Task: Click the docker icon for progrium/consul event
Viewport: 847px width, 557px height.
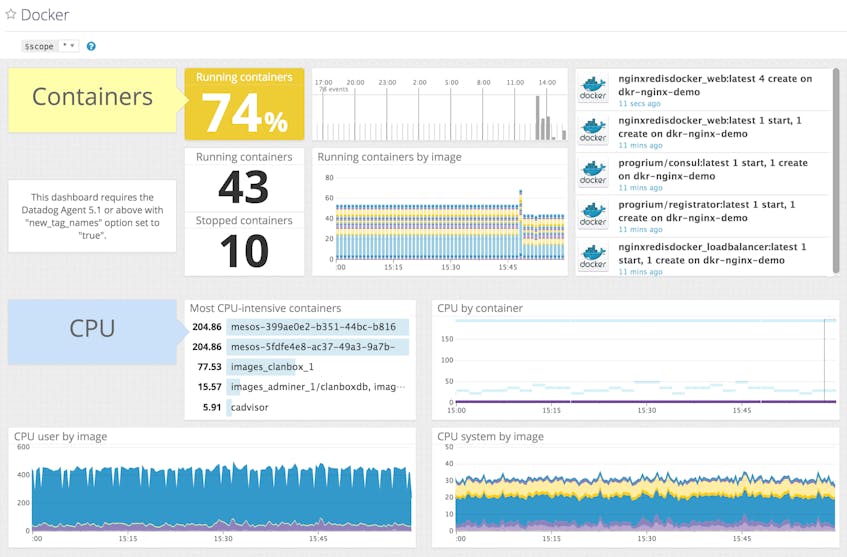Action: coord(593,172)
